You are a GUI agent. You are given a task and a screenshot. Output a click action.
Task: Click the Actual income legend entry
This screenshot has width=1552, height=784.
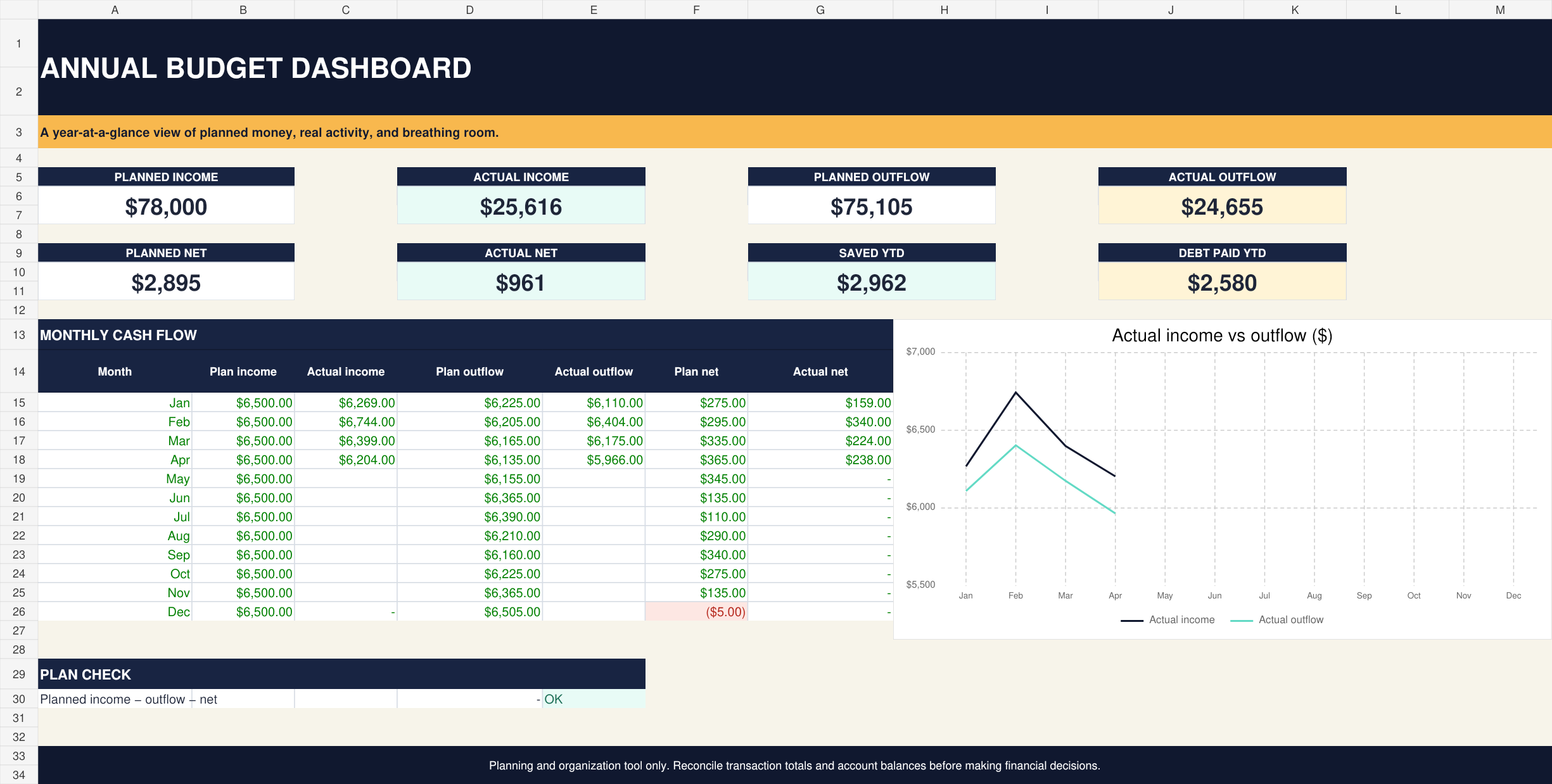coord(1167,619)
